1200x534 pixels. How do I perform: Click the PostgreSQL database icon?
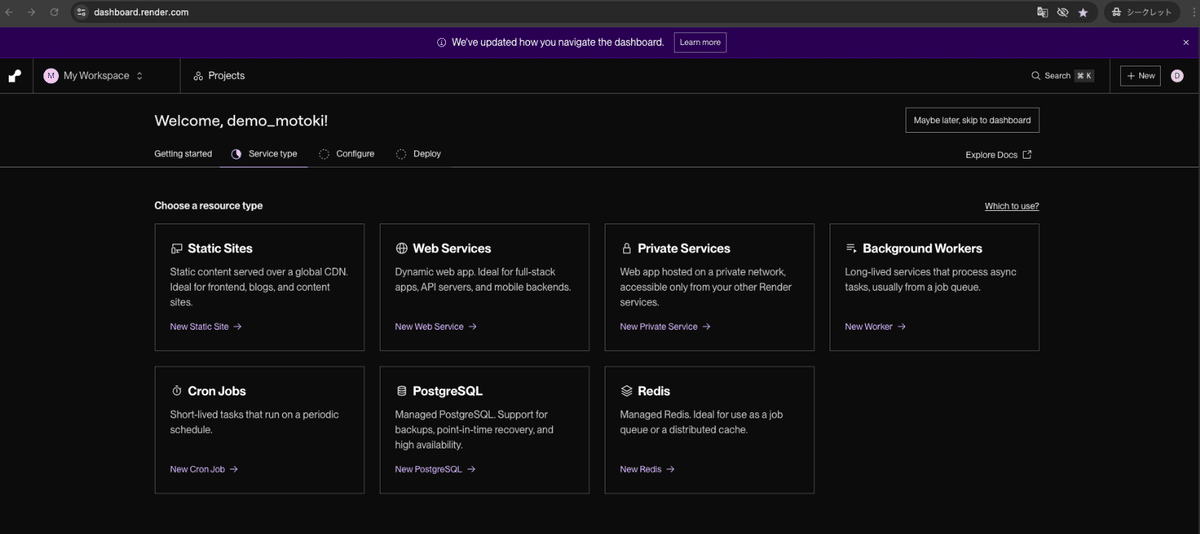pyautogui.click(x=402, y=391)
